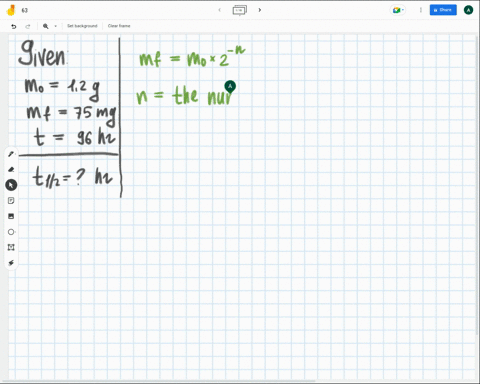
Task: Select the Eraser tool
Action: pos(11,170)
